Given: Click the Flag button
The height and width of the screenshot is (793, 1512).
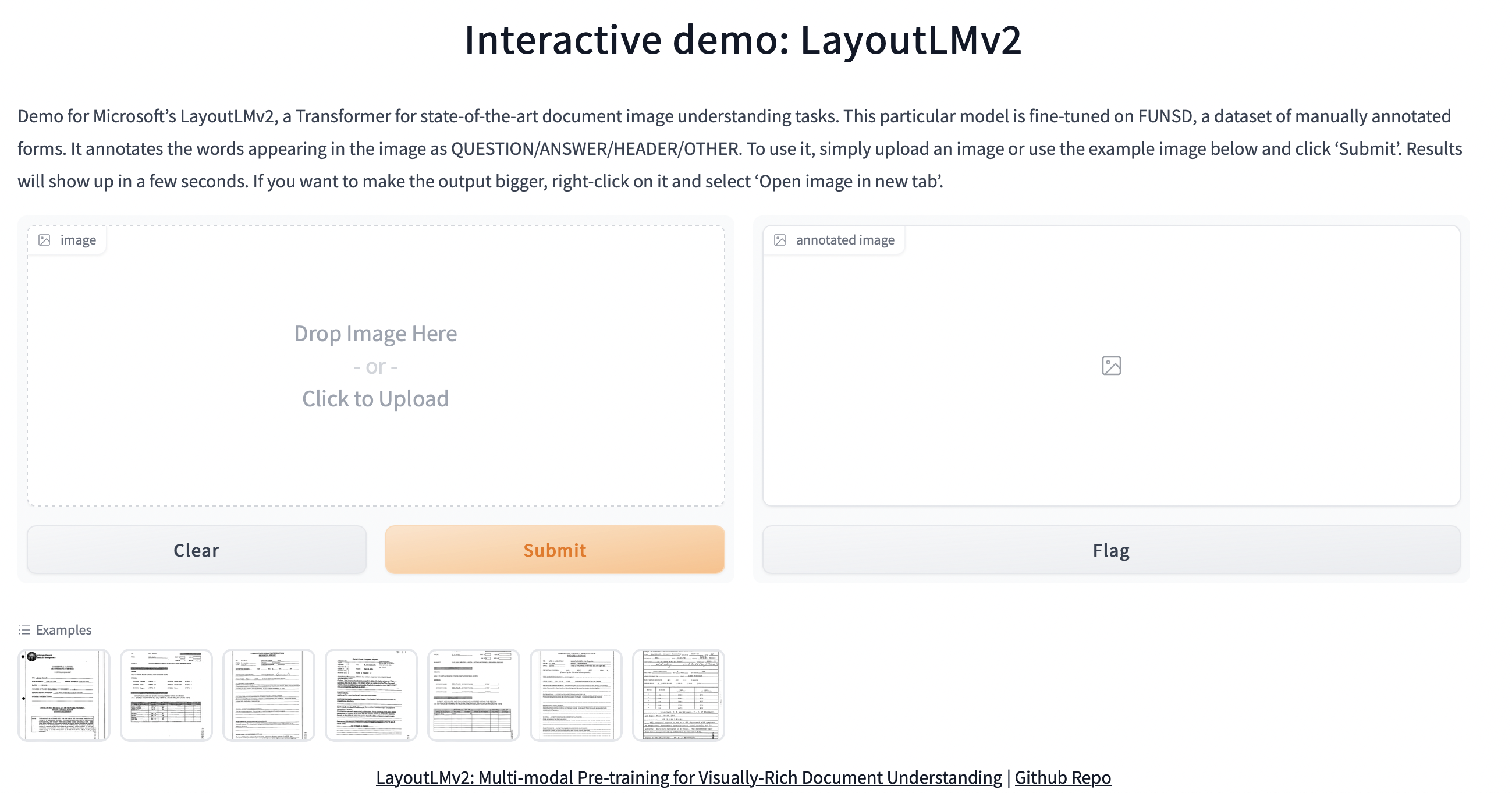Looking at the screenshot, I should (1110, 550).
